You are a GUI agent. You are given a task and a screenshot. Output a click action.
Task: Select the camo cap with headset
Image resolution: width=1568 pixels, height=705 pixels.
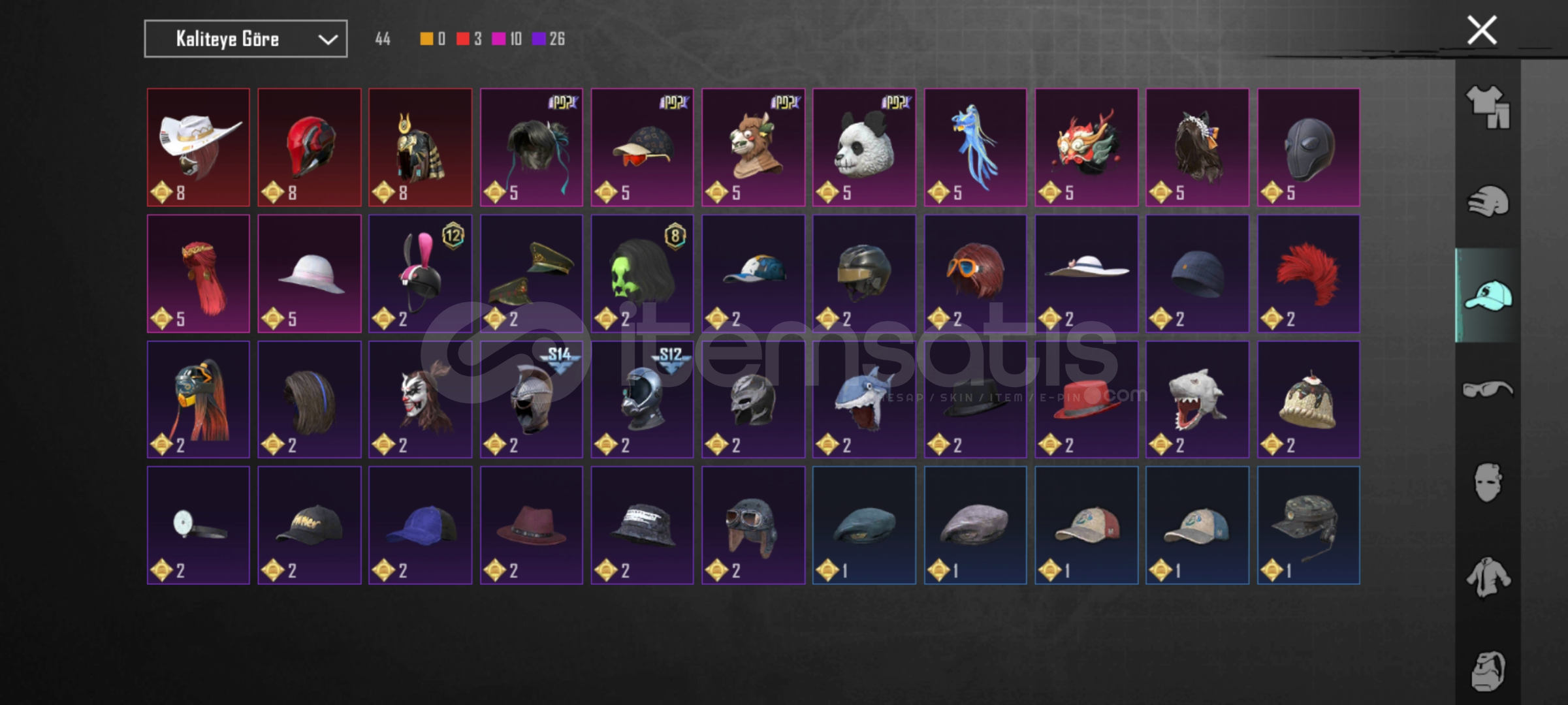[x=1309, y=525]
